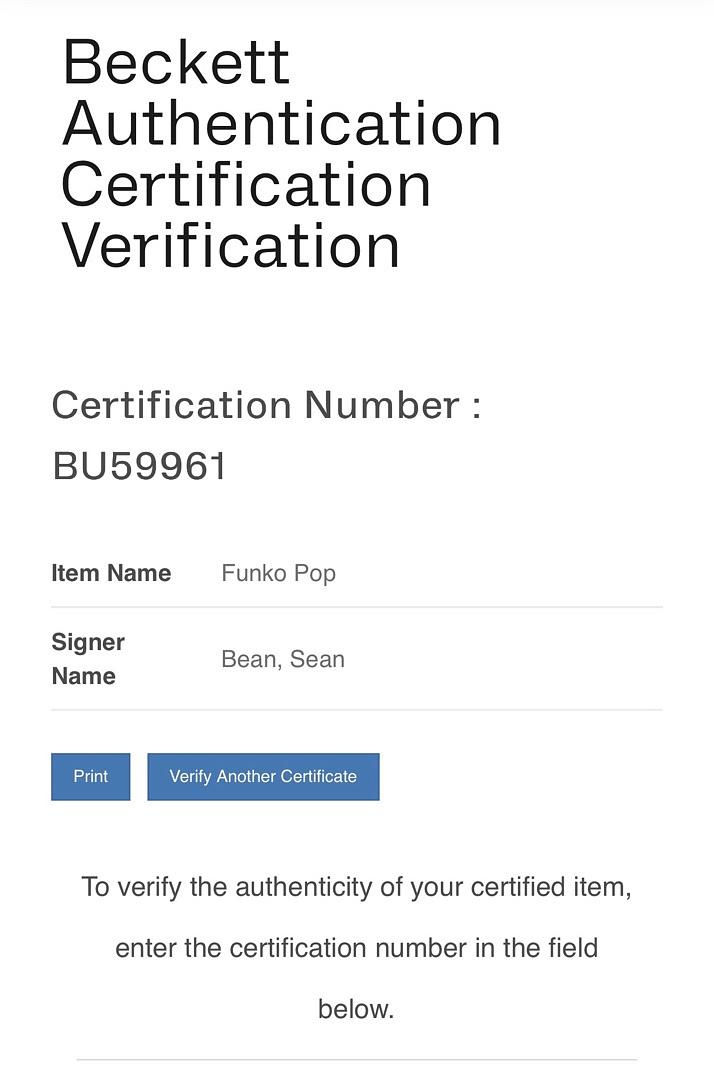Click the Item Name label
The image size is (714, 1080).
[111, 573]
